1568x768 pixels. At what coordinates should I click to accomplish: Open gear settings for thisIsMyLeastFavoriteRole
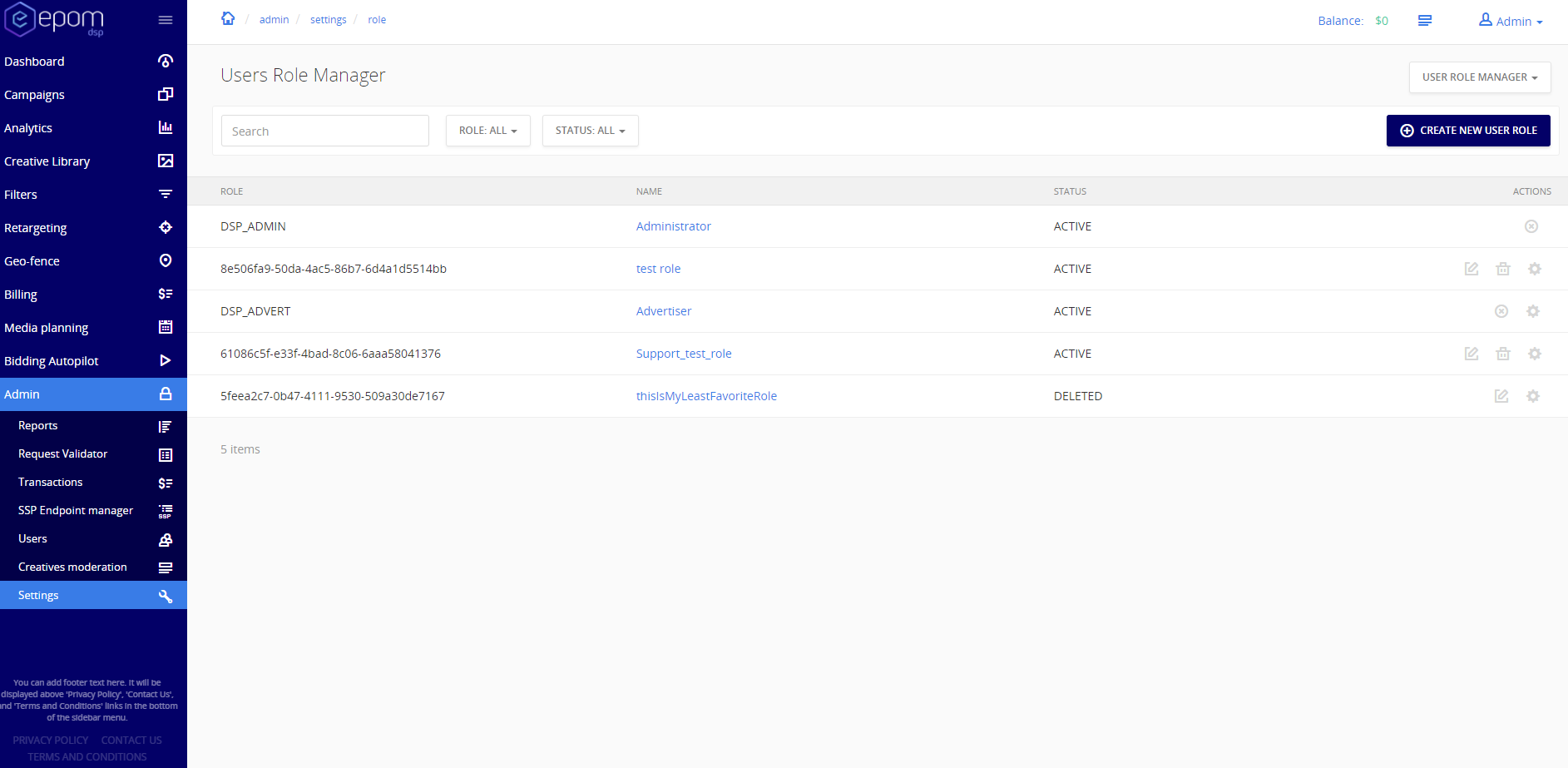tap(1533, 396)
